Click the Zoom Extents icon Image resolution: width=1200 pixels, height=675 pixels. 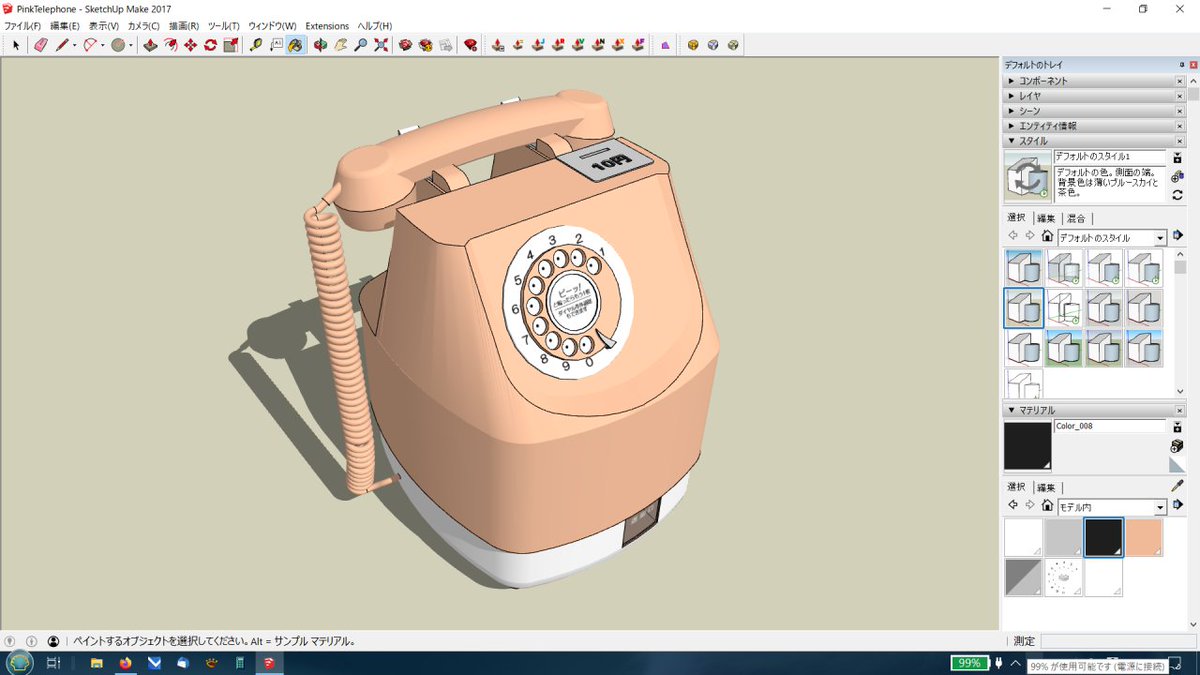381,44
